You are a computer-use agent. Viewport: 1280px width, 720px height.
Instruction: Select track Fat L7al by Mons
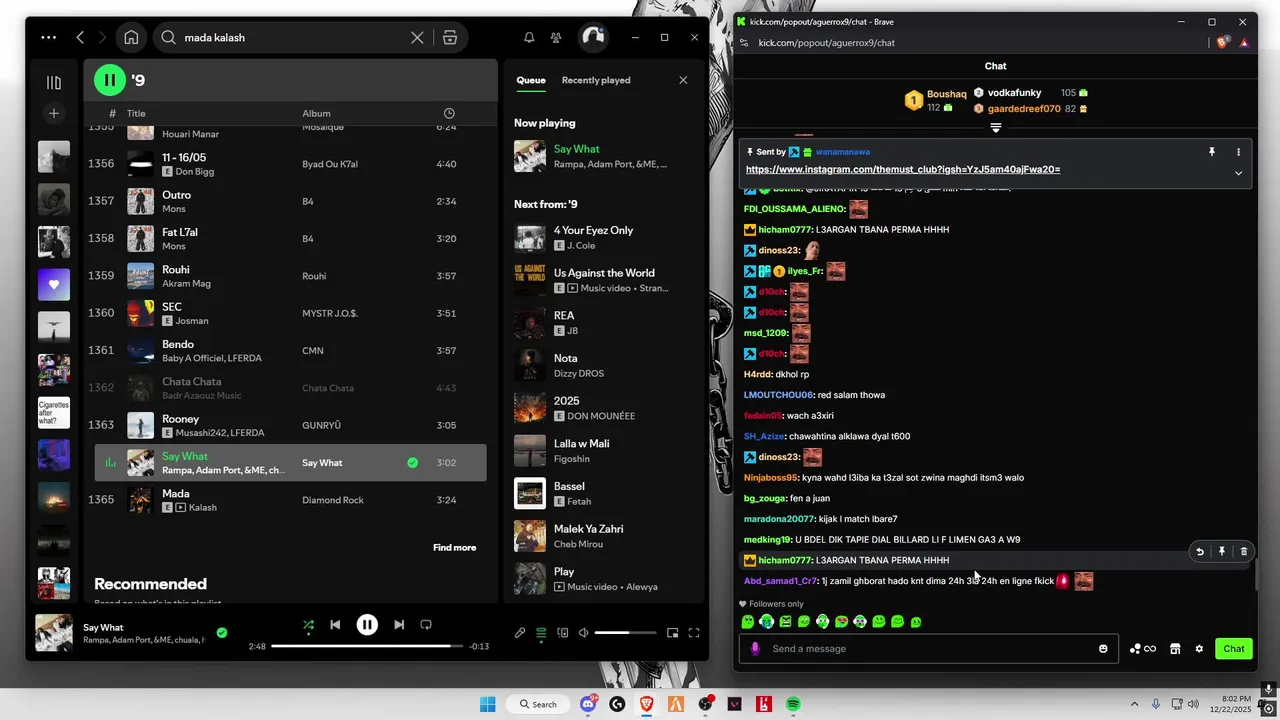[291, 239]
